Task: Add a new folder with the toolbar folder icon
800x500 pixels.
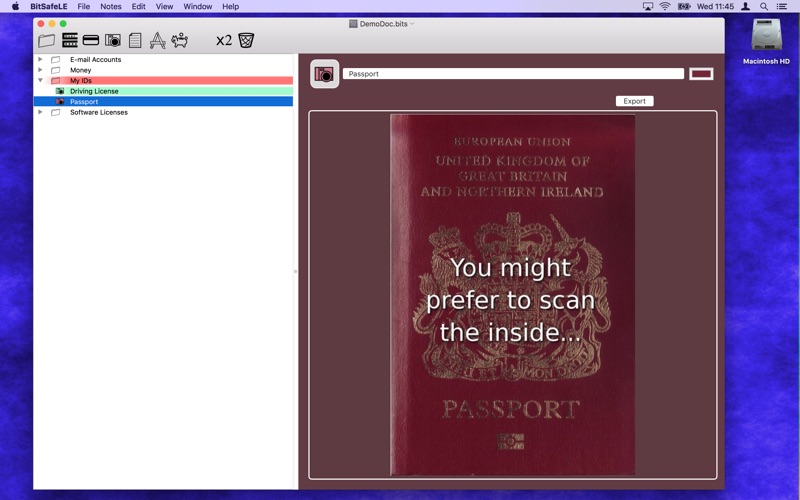Action: (x=46, y=40)
